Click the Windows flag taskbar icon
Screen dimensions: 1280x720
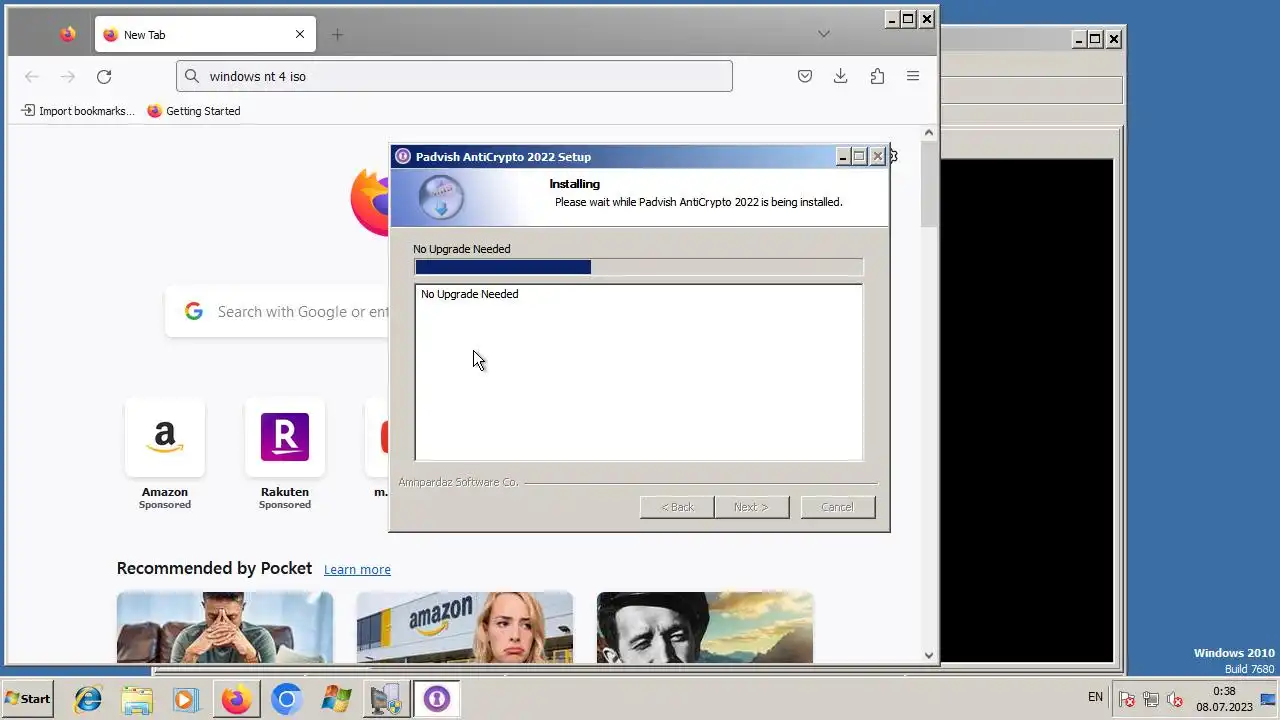(336, 699)
